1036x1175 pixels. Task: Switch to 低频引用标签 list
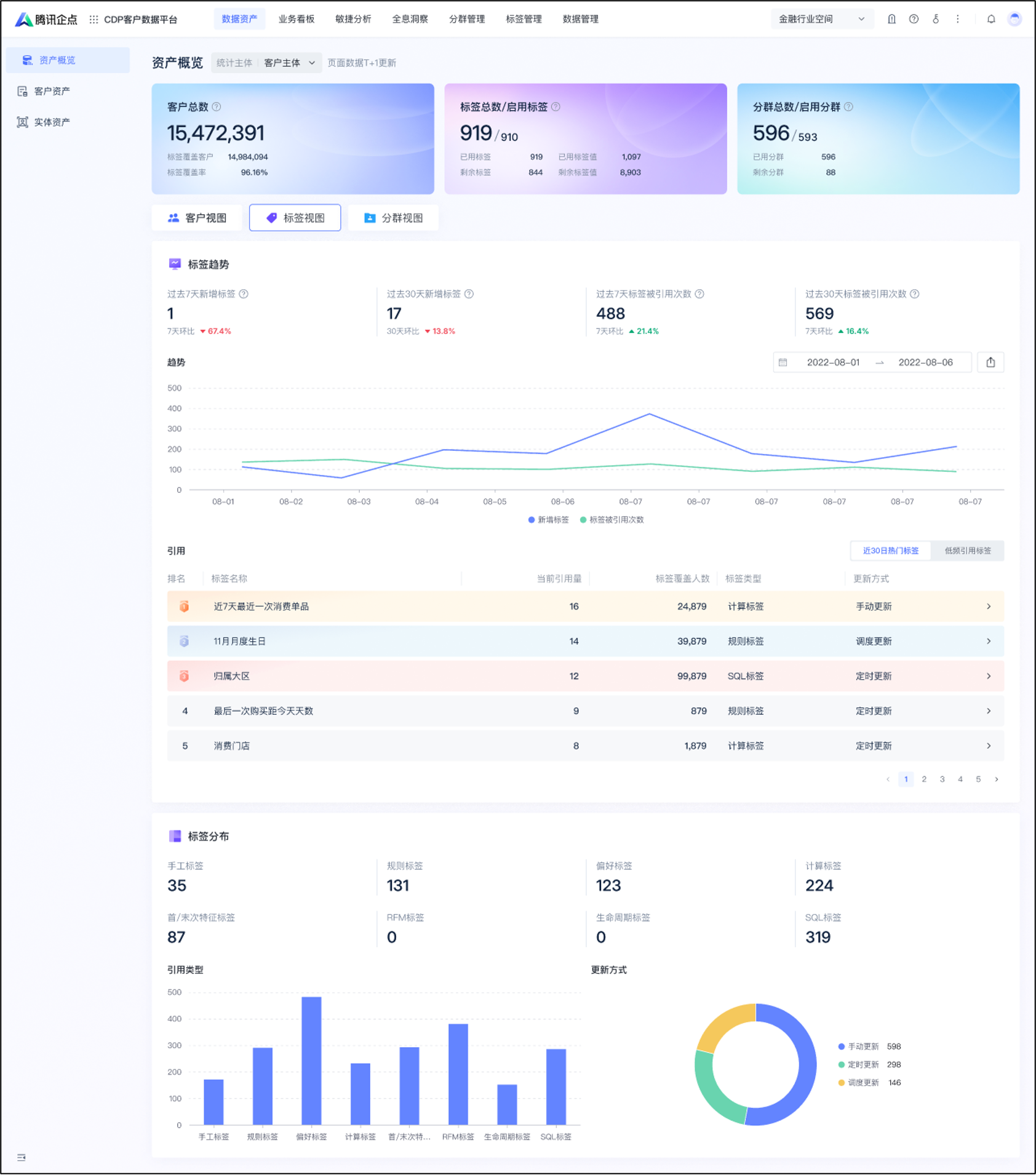(x=968, y=551)
